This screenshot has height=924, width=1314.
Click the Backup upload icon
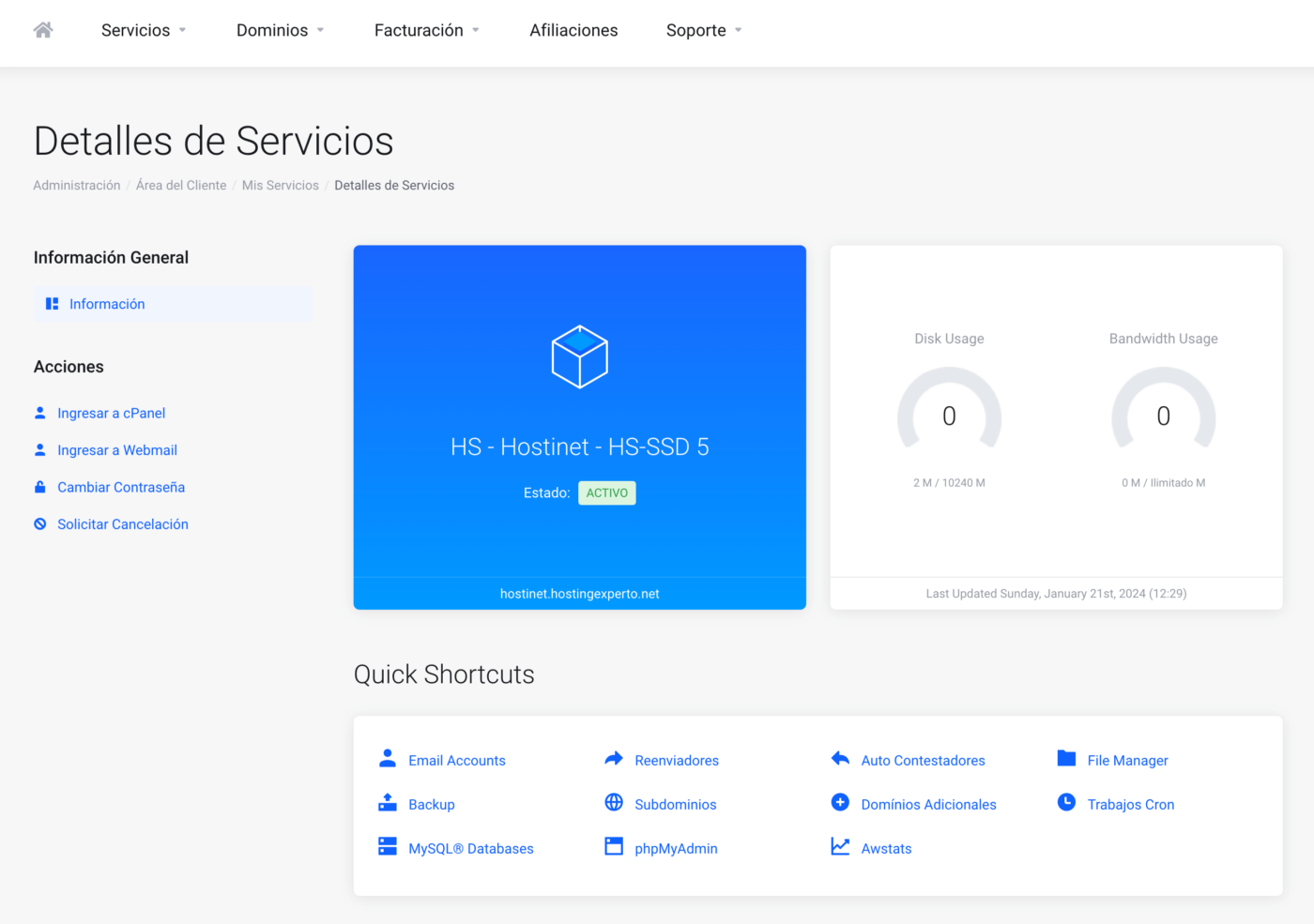coord(388,802)
